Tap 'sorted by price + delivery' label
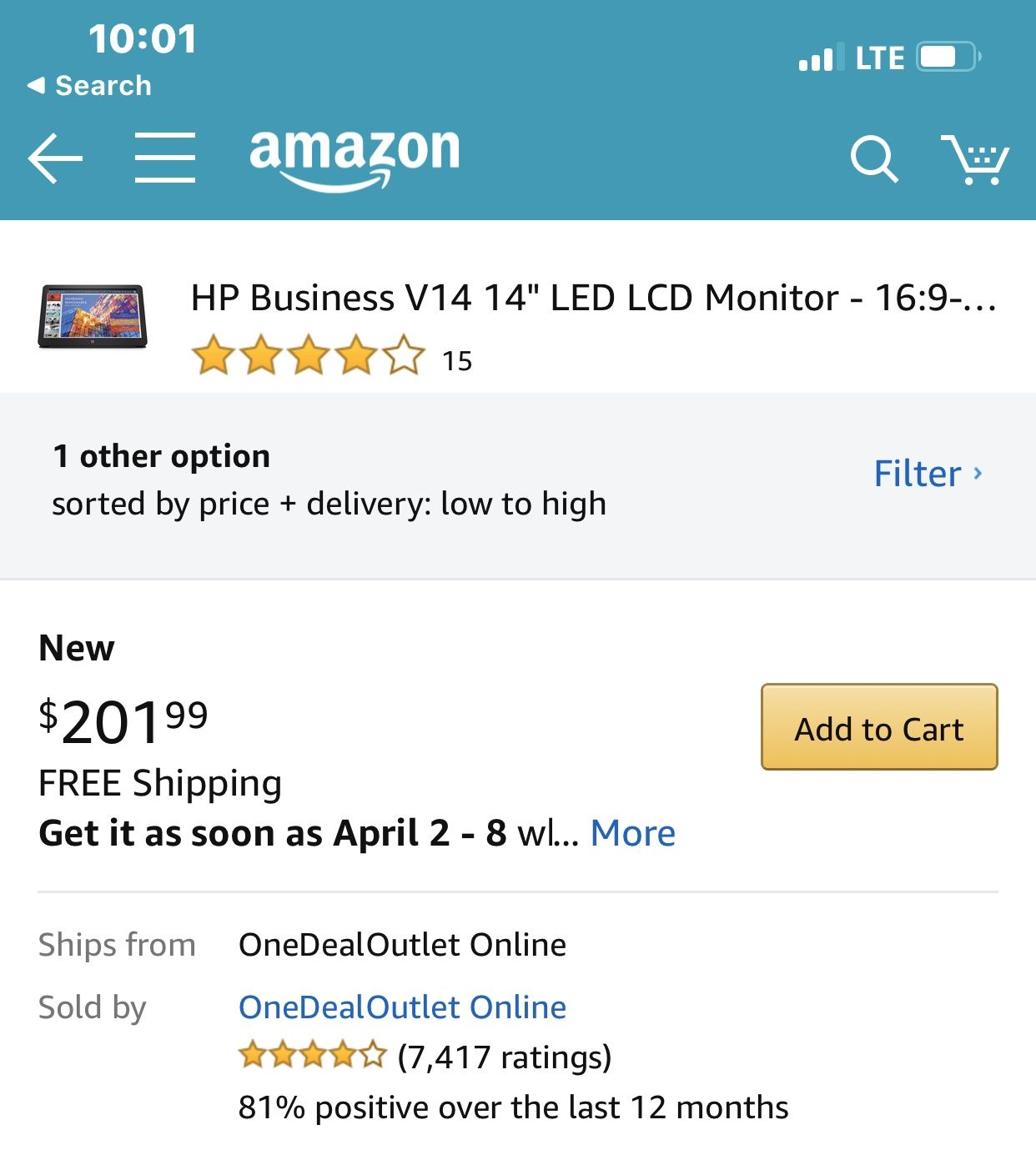The height and width of the screenshot is (1170, 1036). 329,504
